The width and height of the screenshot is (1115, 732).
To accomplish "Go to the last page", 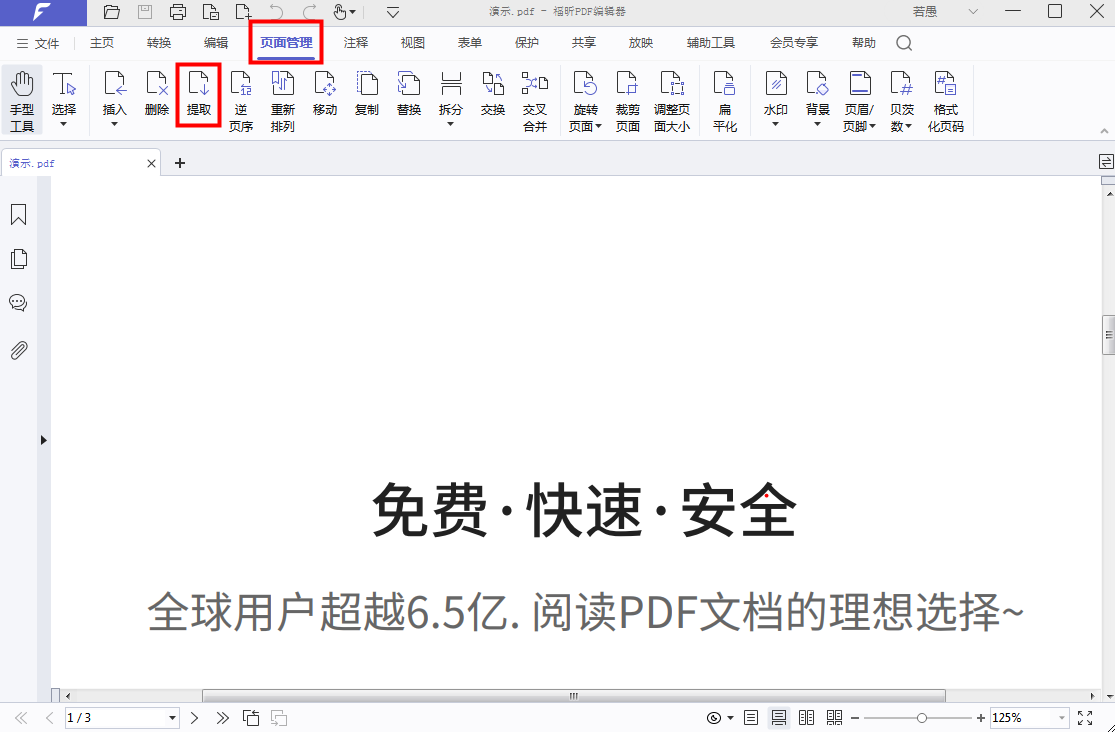I will click(223, 718).
